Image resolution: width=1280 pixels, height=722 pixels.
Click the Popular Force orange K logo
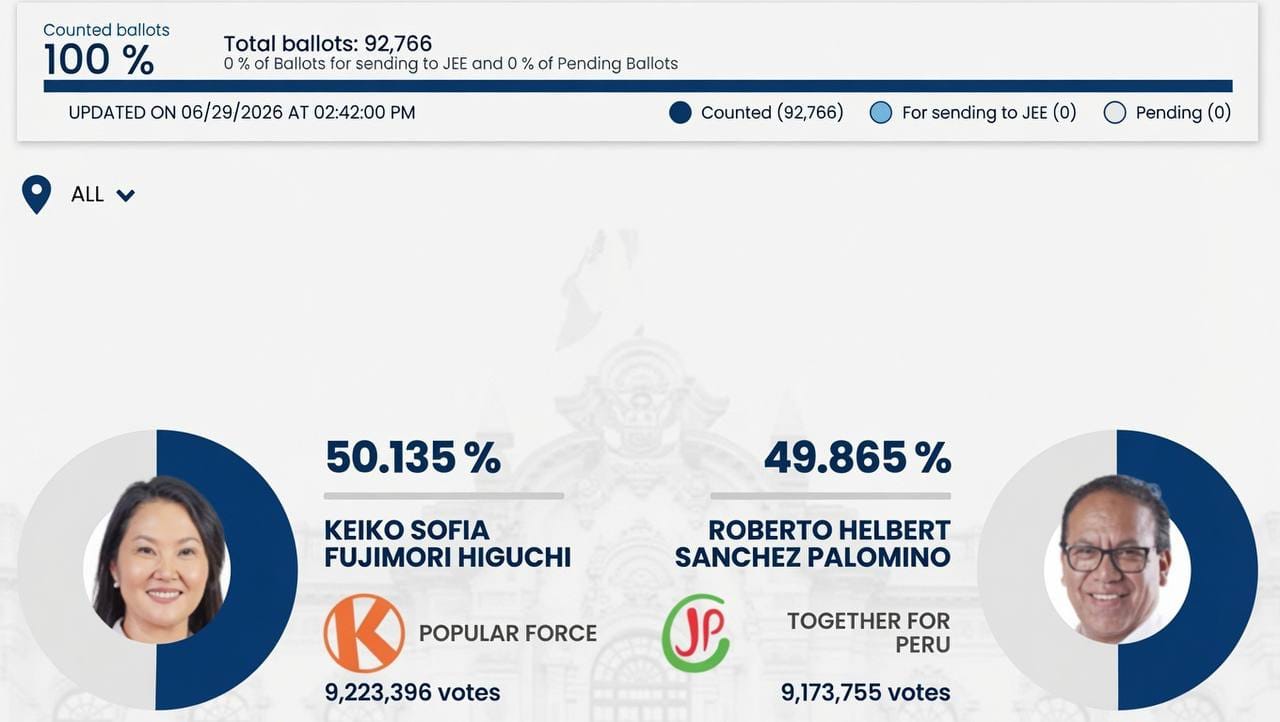(x=364, y=633)
